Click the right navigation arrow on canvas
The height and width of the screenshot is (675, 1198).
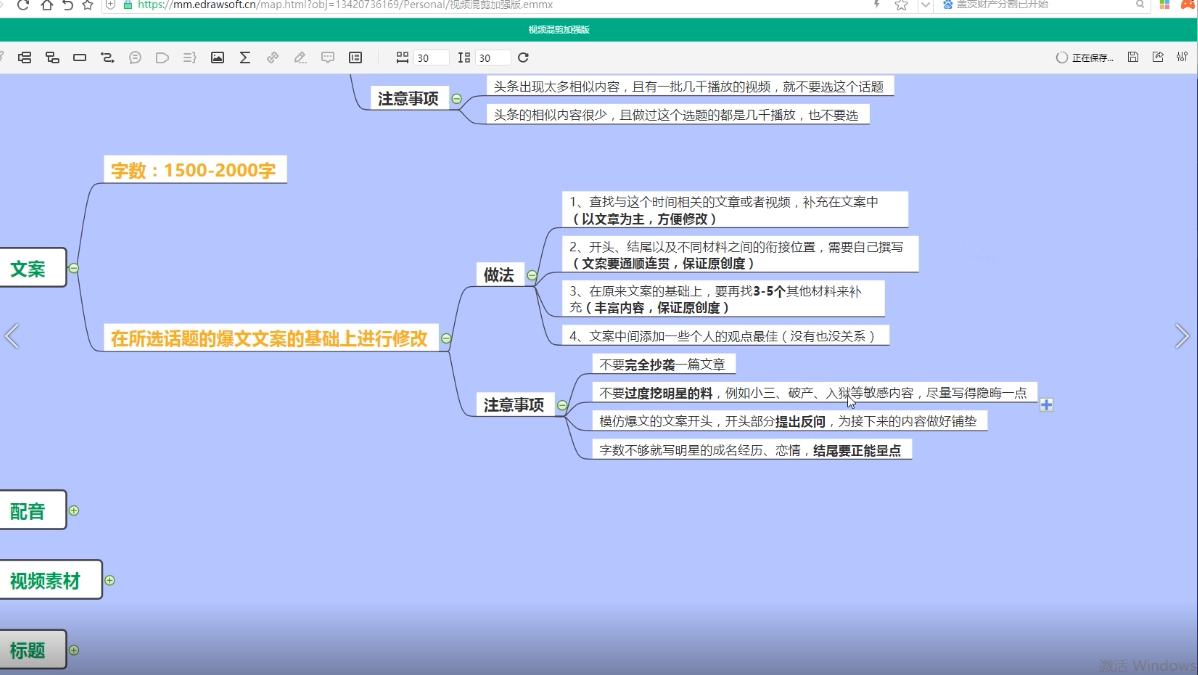(x=1183, y=336)
